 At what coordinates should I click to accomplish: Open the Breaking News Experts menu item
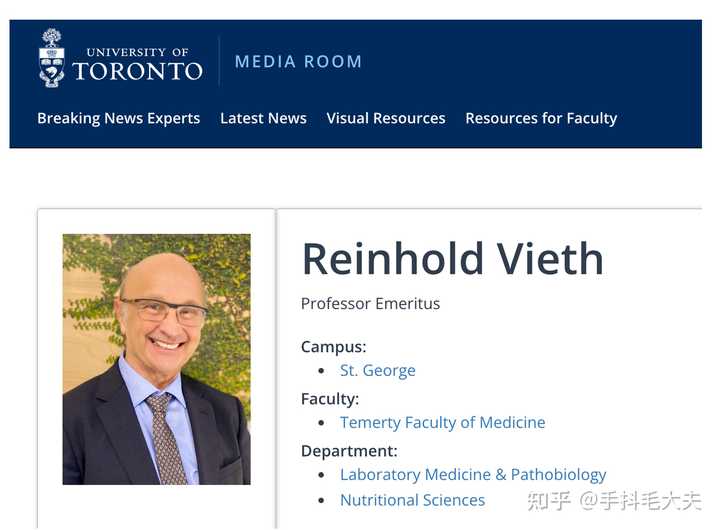click(118, 118)
